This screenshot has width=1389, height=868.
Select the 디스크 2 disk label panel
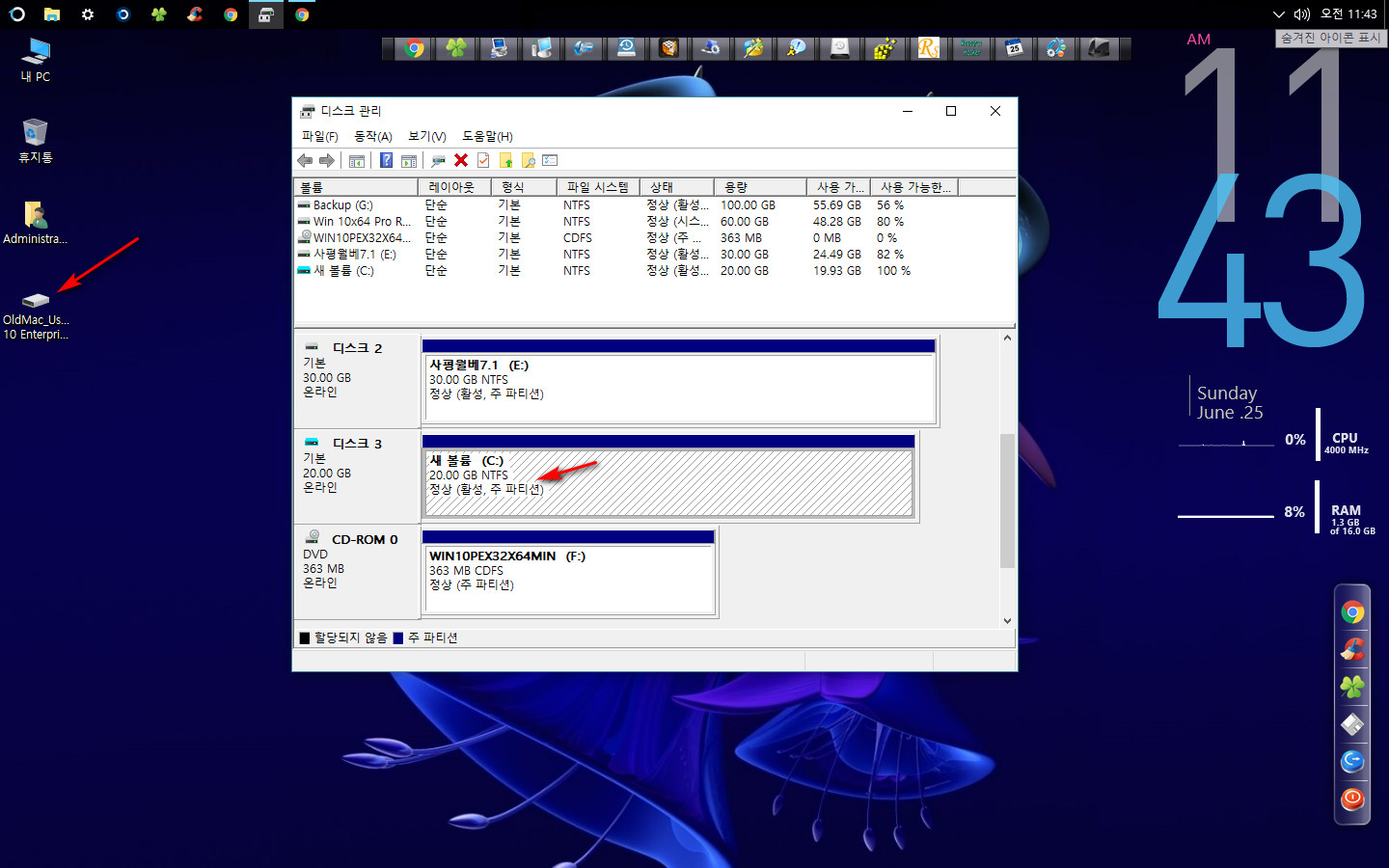pos(357,381)
